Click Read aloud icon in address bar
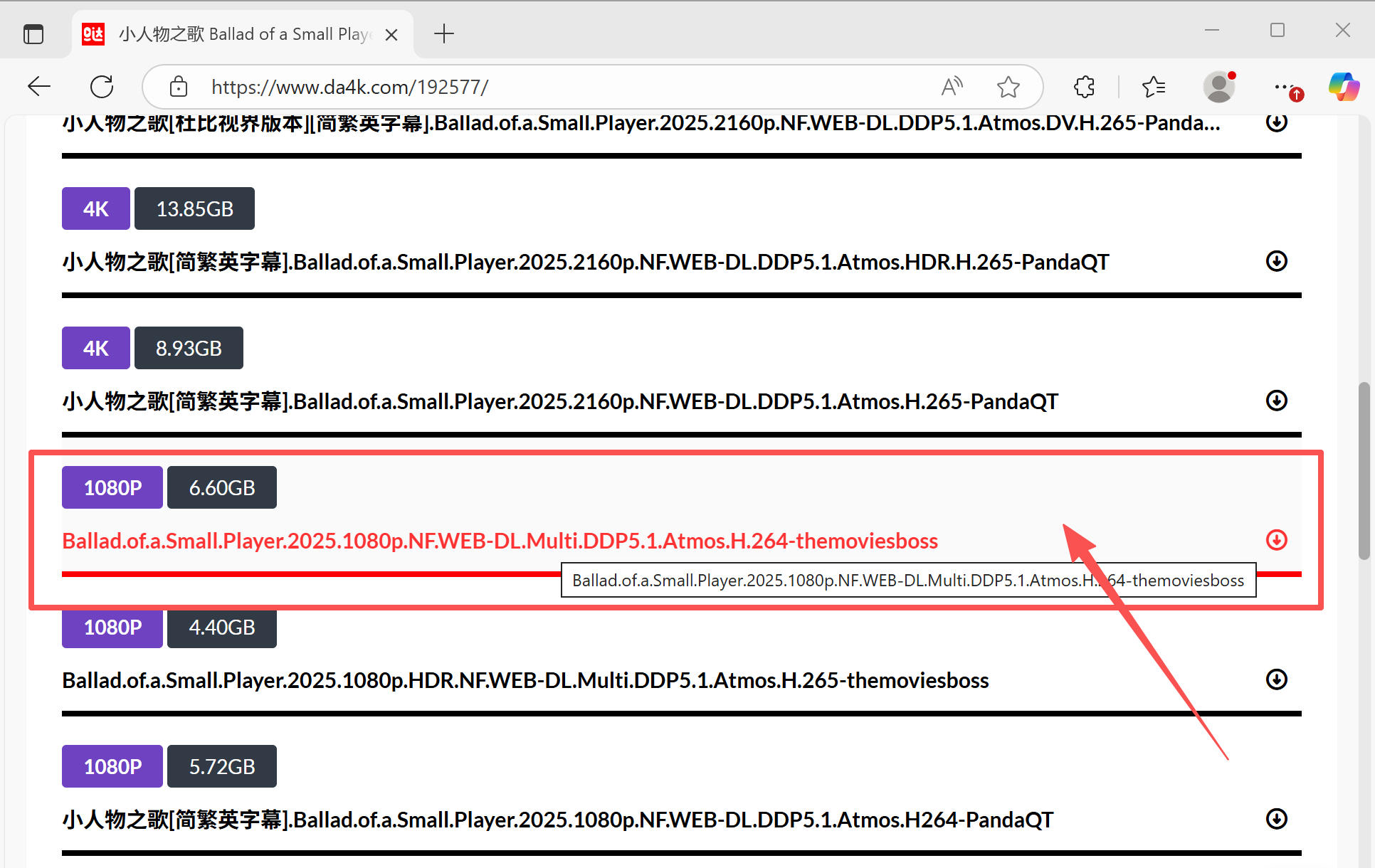 [951, 87]
